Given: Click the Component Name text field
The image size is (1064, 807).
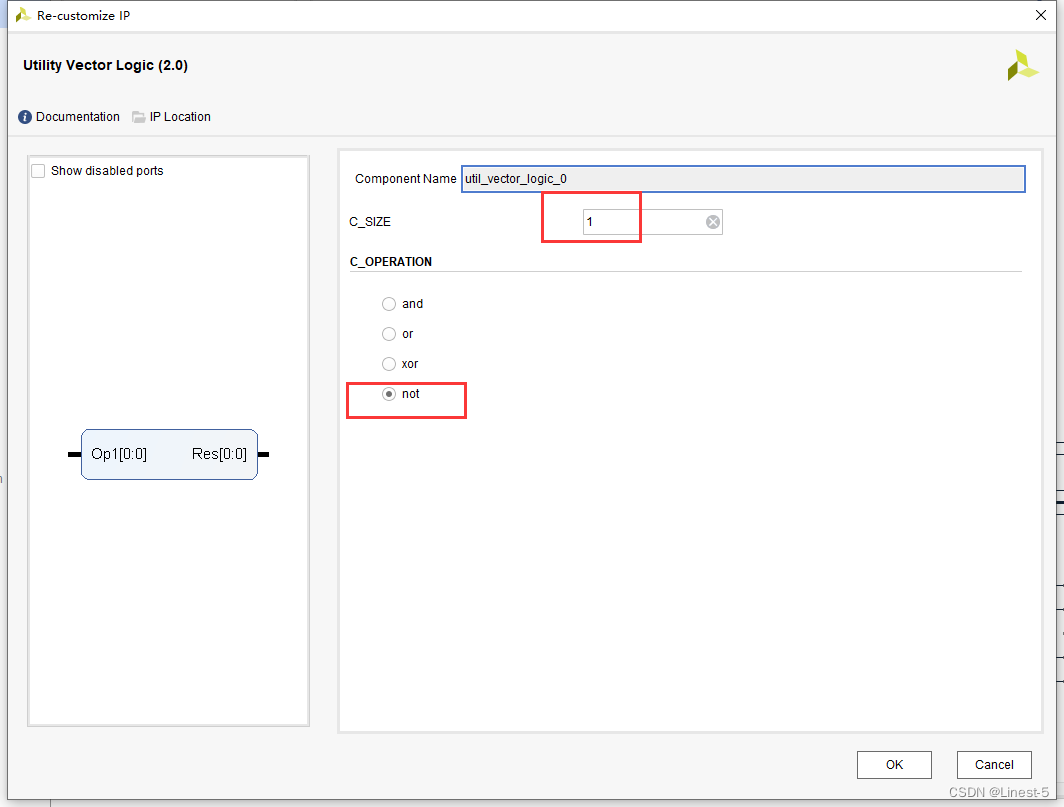Looking at the screenshot, I should [x=742, y=179].
